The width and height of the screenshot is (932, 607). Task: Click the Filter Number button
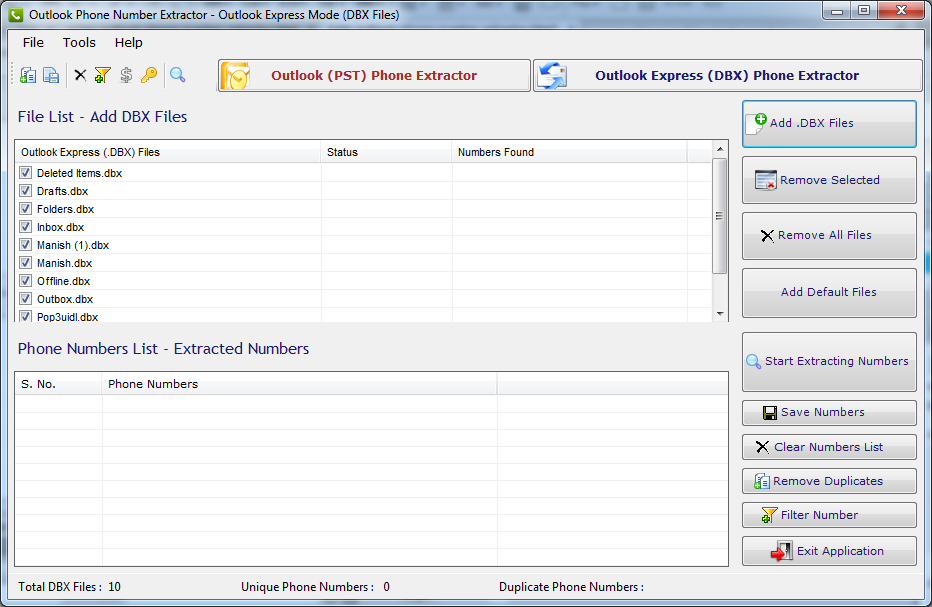829,515
